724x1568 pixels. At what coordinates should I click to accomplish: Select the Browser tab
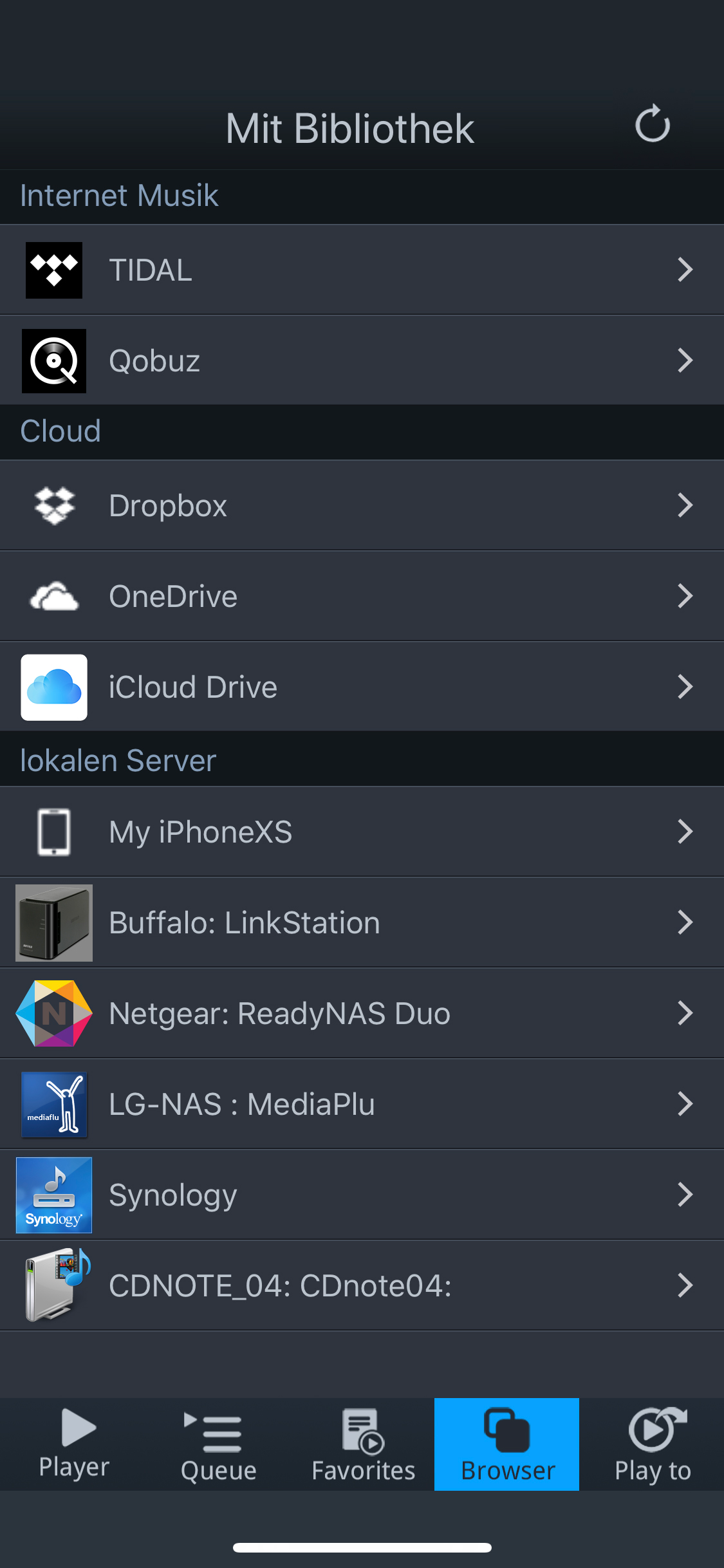tap(507, 1444)
